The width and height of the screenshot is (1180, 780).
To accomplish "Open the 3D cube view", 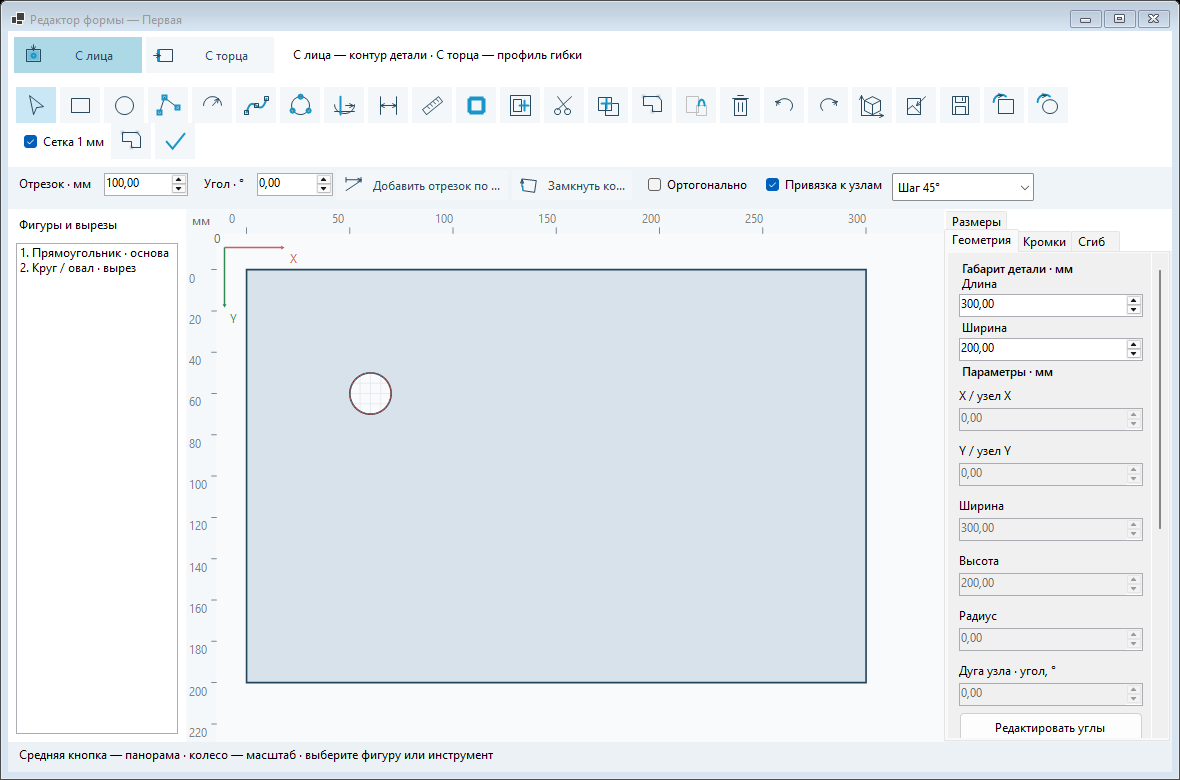I will [871, 105].
